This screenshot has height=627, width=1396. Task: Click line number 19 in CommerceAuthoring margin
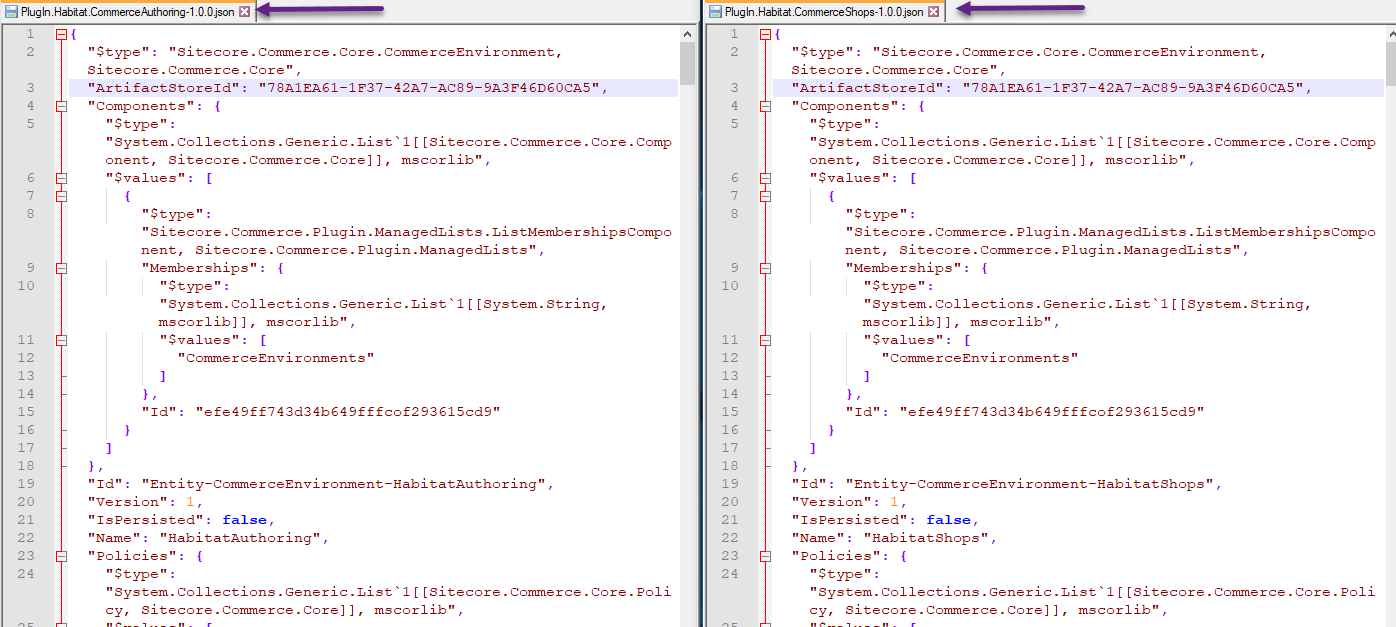(26, 484)
